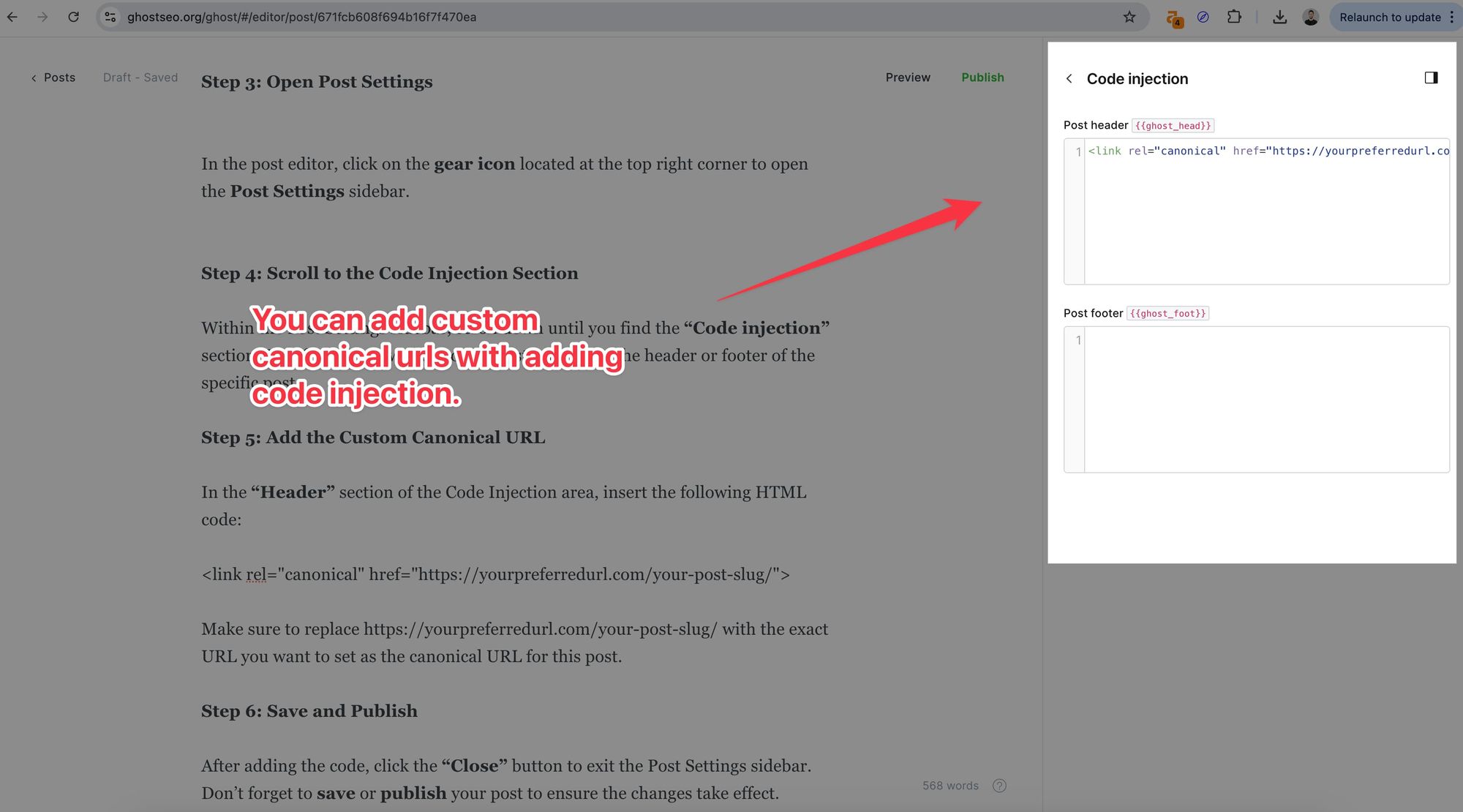Click the browser forward arrow
1463x812 pixels.
coord(42,17)
